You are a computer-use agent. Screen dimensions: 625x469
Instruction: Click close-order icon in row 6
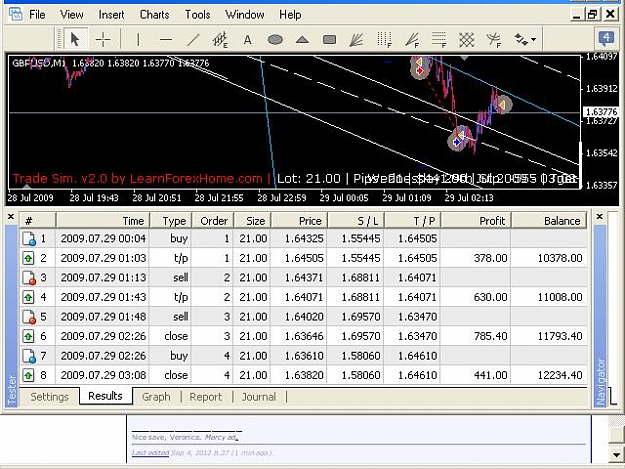tap(28, 336)
